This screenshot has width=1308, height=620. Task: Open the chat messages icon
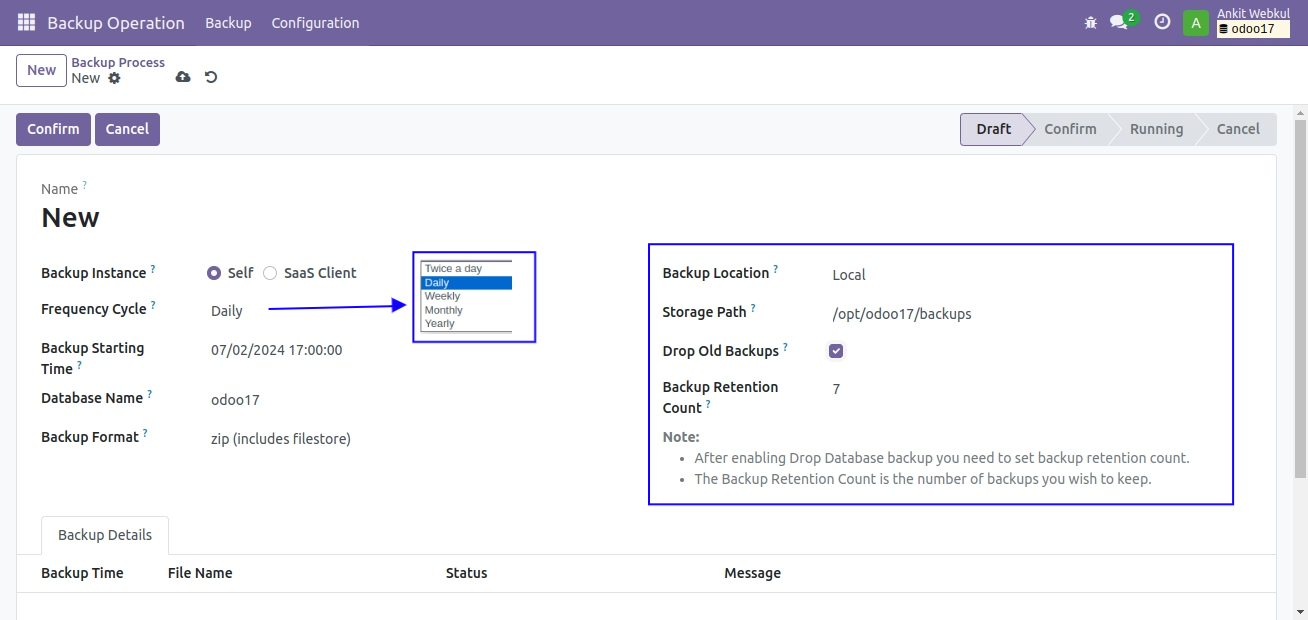tap(1119, 22)
